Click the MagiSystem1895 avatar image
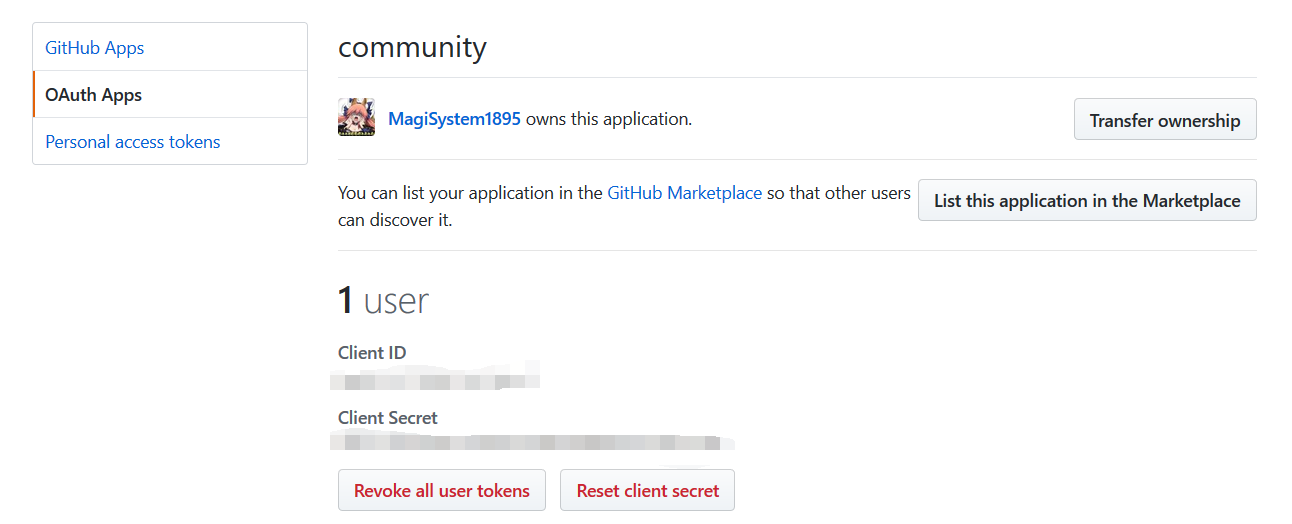This screenshot has height=524, width=1292. (x=357, y=118)
